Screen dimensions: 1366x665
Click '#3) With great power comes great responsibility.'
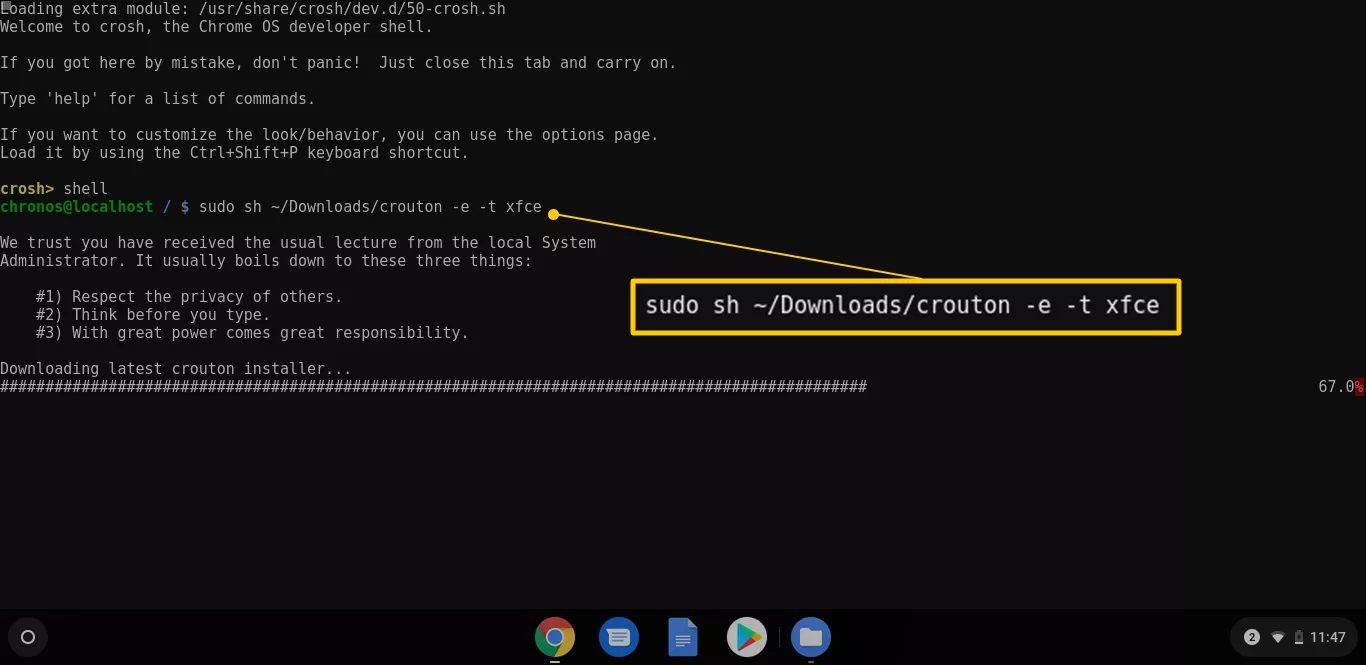pyautogui.click(x=252, y=333)
